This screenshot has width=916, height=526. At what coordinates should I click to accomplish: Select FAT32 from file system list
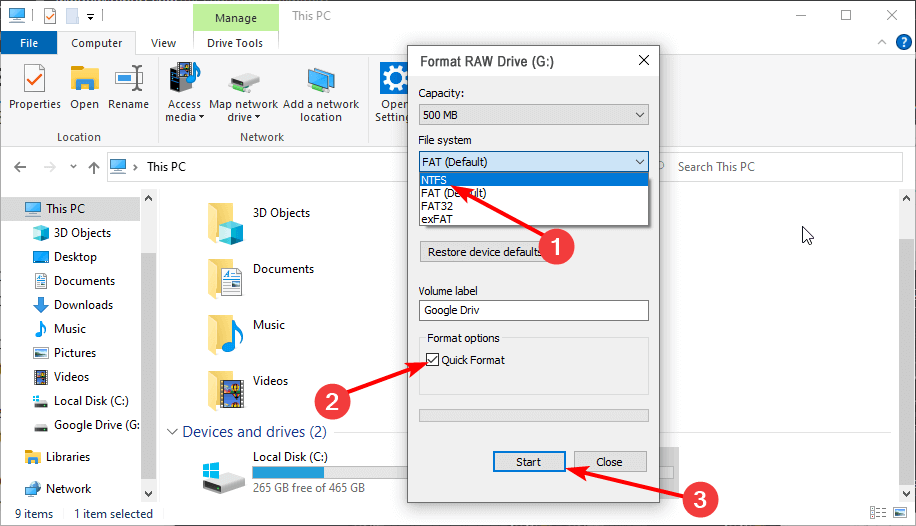(533, 206)
